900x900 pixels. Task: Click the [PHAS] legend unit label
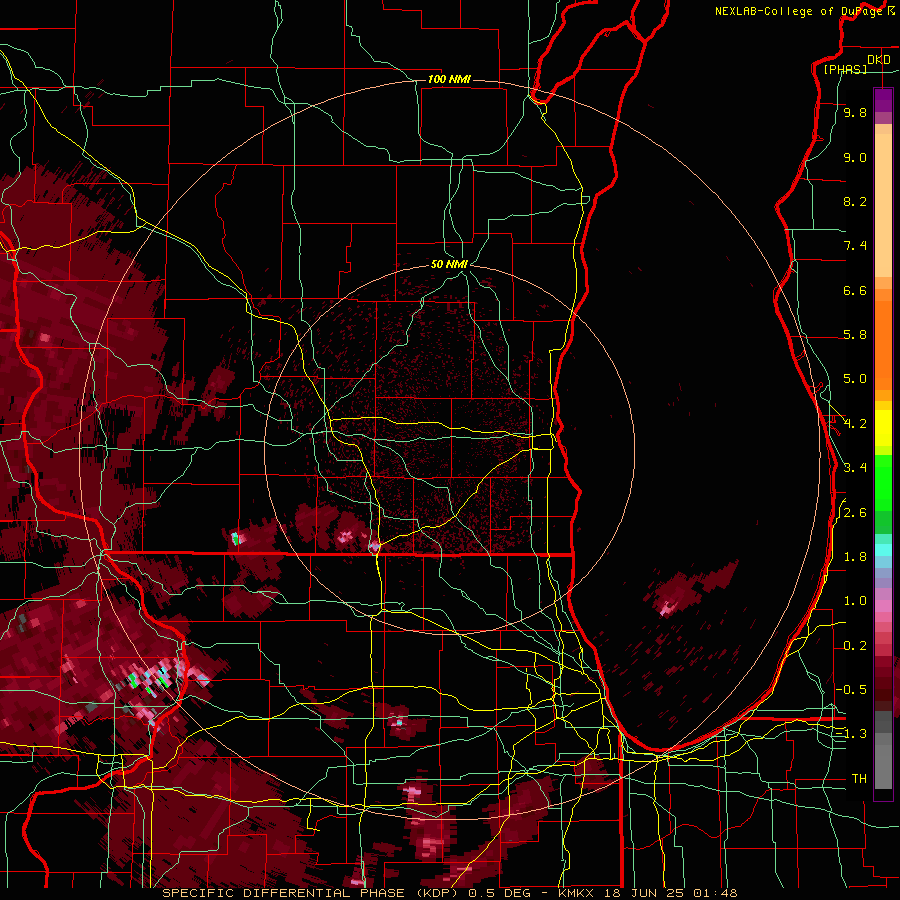point(845,69)
